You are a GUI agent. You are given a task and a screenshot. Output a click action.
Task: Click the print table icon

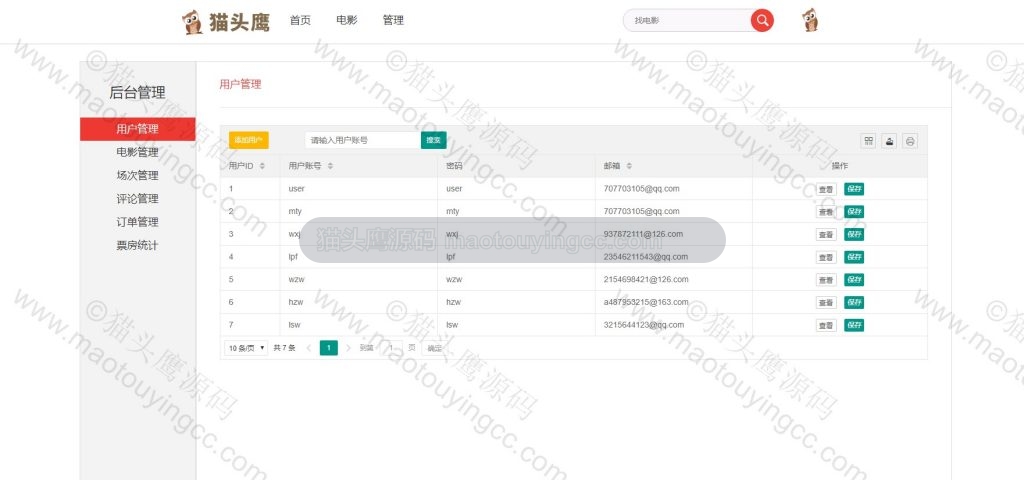click(x=910, y=140)
